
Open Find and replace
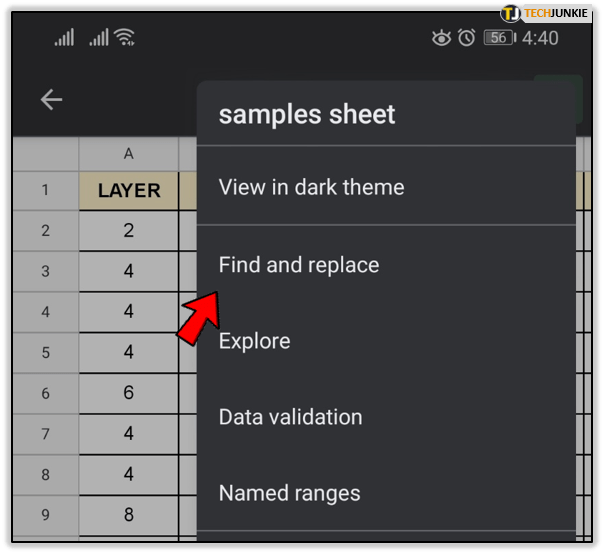[299, 265]
